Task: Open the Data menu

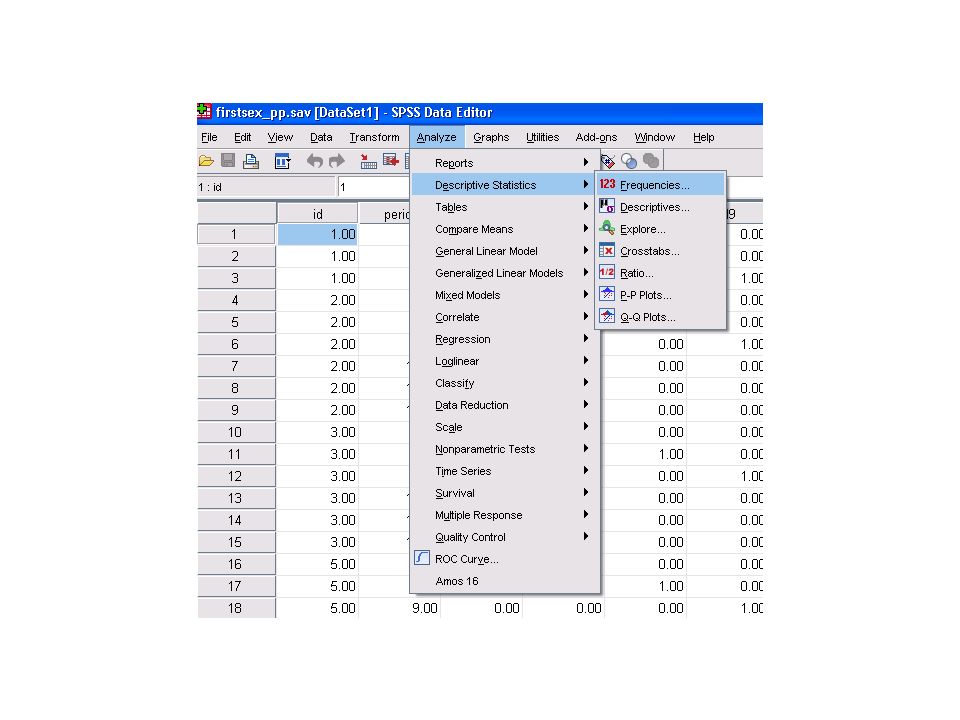Action: (321, 137)
